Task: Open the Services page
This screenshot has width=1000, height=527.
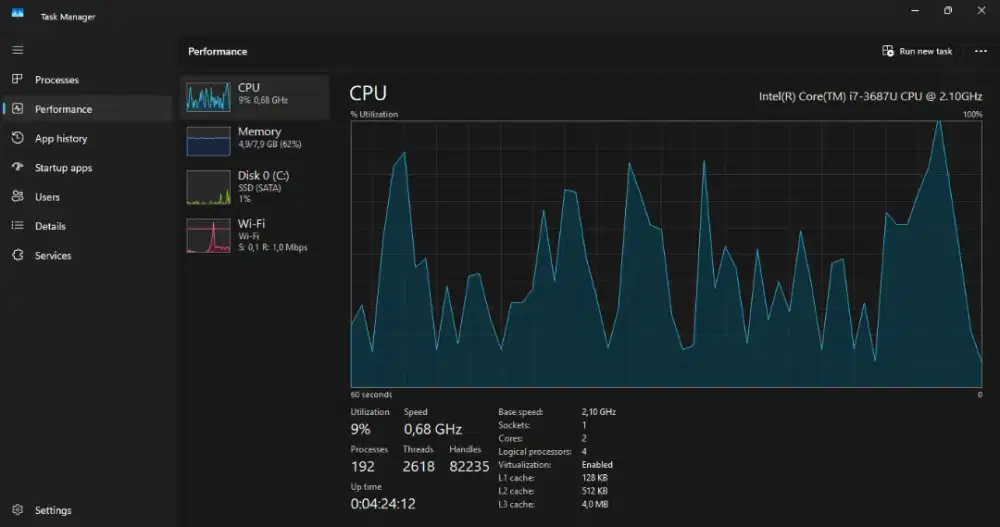Action: coord(87,255)
